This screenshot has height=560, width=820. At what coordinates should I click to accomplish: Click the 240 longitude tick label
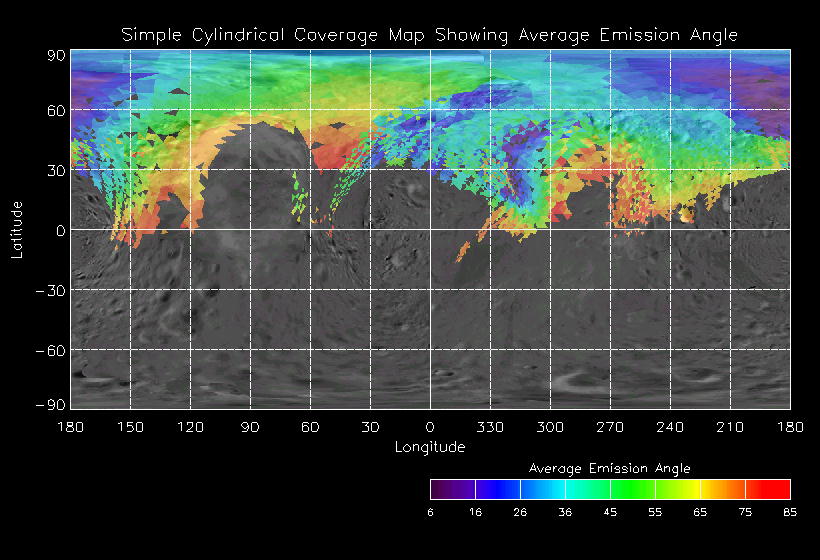[x=670, y=427]
